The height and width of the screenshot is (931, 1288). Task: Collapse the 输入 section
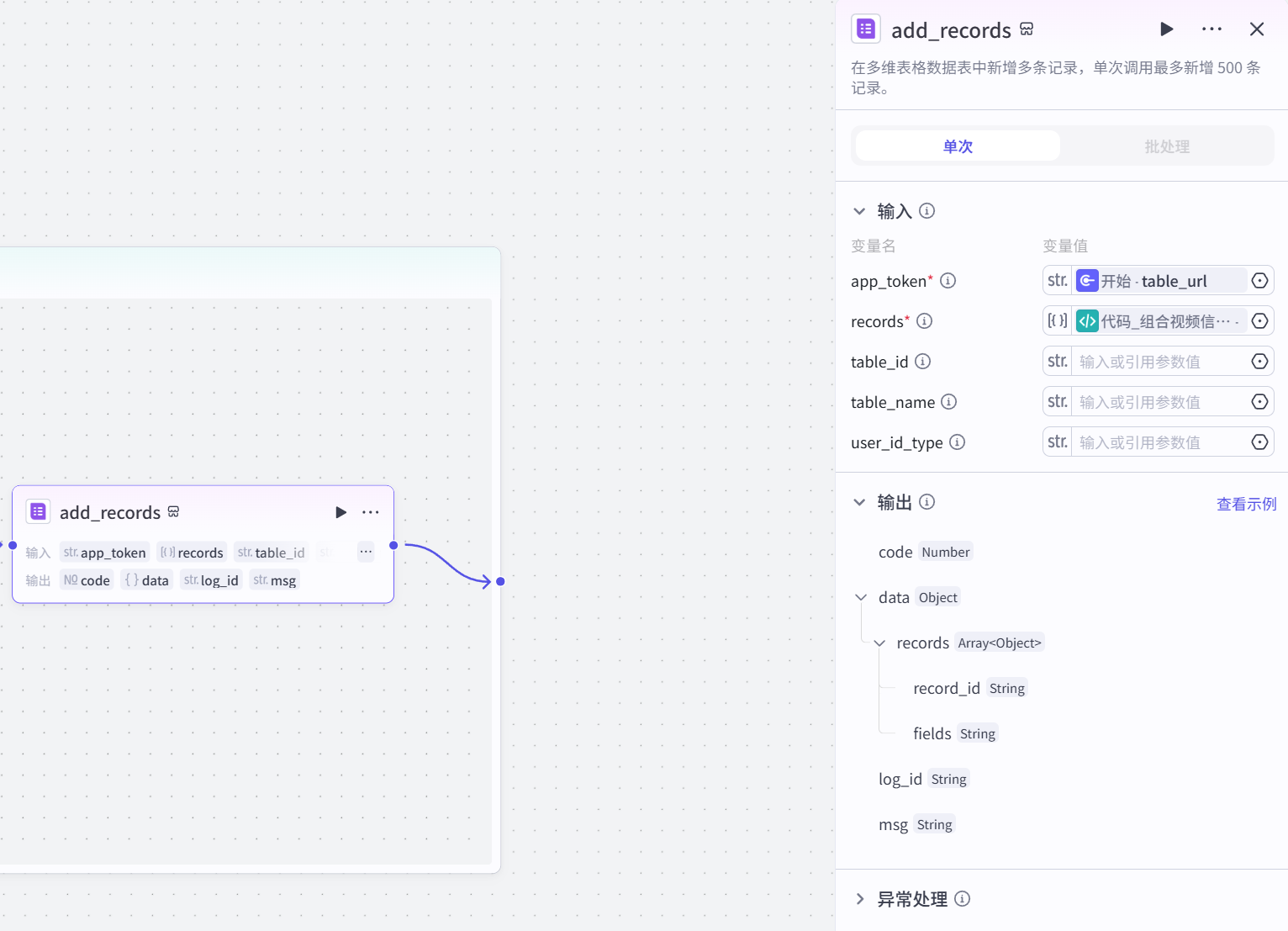click(x=859, y=211)
